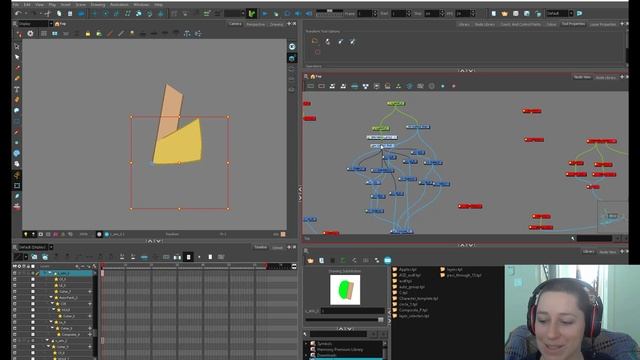The height and width of the screenshot is (360, 640).
Task: Click the slider under the substitution preview
Action: tap(345, 320)
